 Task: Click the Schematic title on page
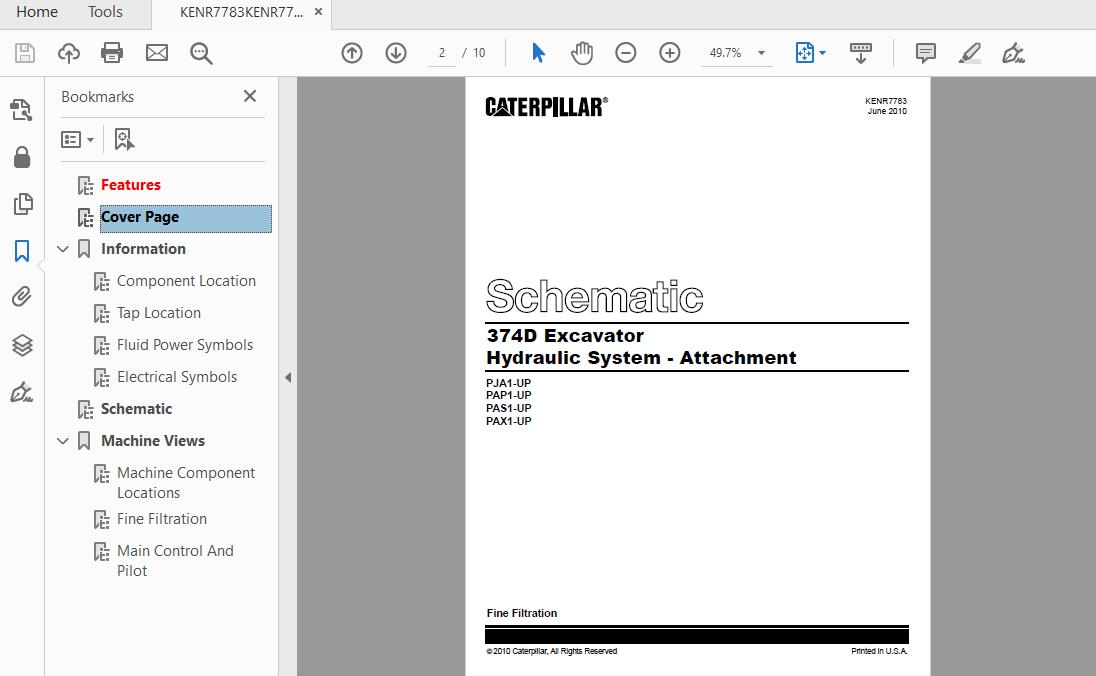594,296
